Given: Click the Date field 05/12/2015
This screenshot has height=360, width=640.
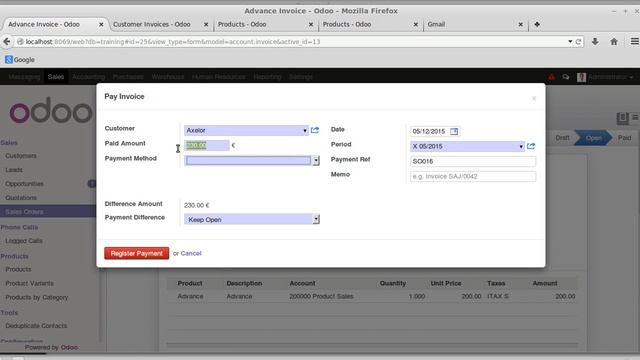Looking at the screenshot, I should tap(429, 131).
